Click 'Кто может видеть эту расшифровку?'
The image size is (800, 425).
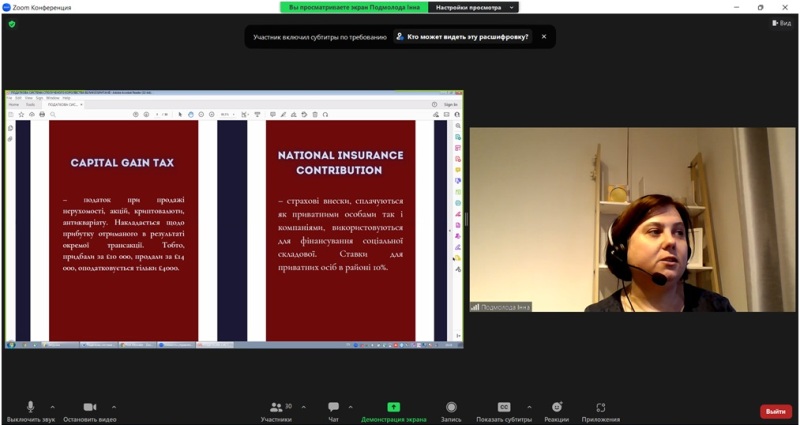[x=462, y=37]
